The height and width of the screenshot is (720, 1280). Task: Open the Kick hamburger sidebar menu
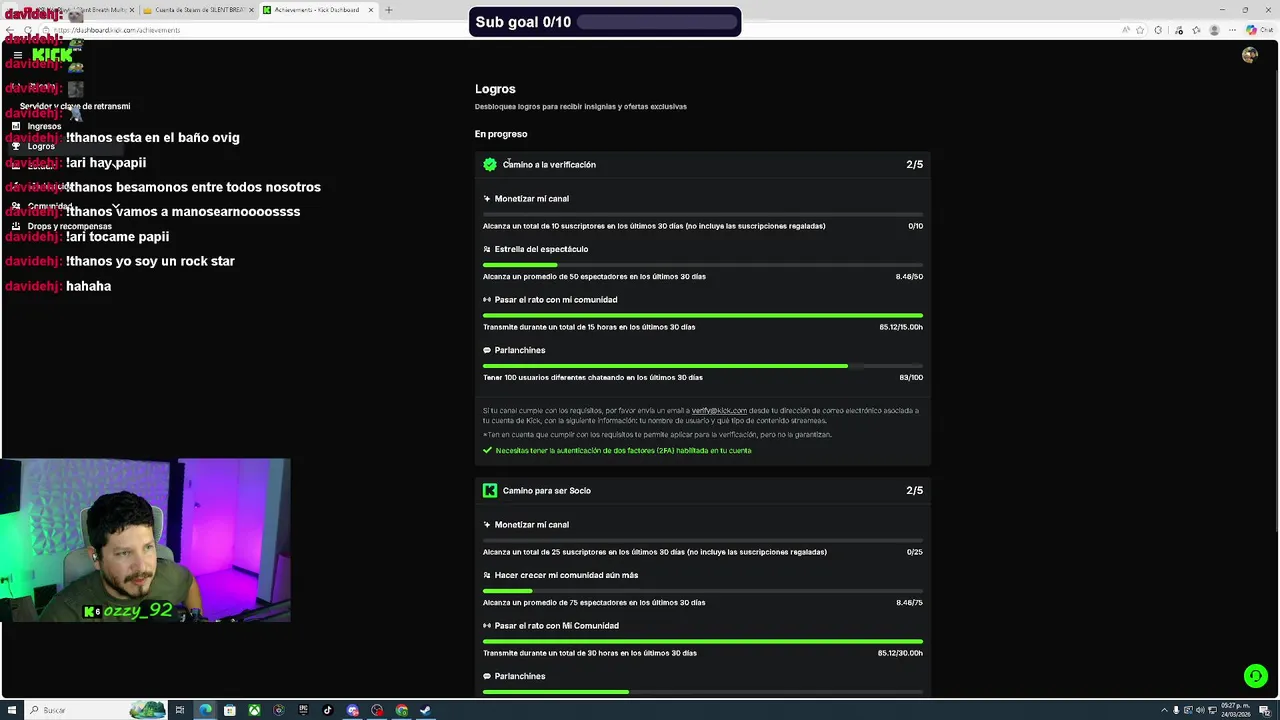(17, 55)
